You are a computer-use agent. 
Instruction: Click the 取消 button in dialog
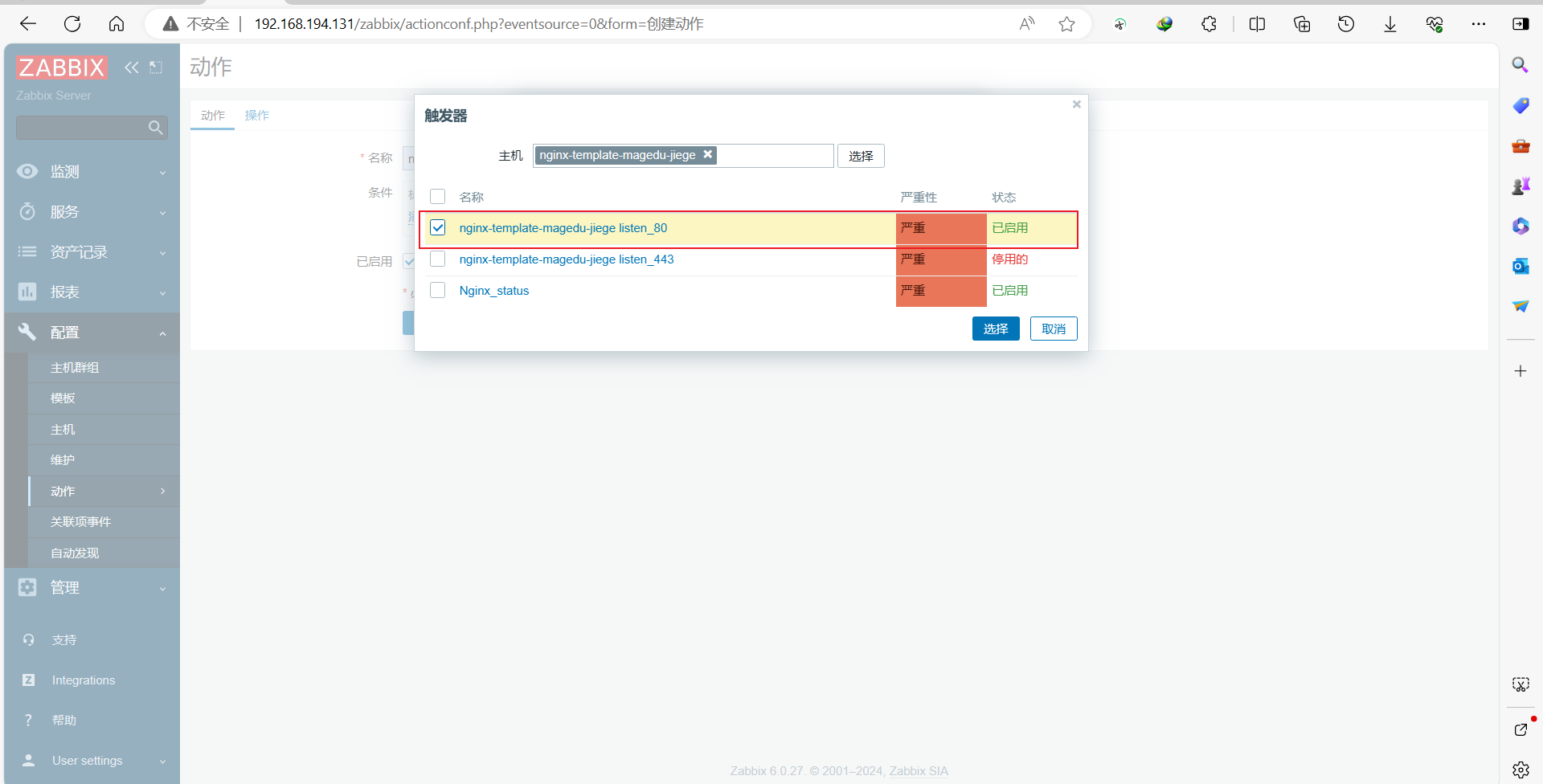(1054, 329)
